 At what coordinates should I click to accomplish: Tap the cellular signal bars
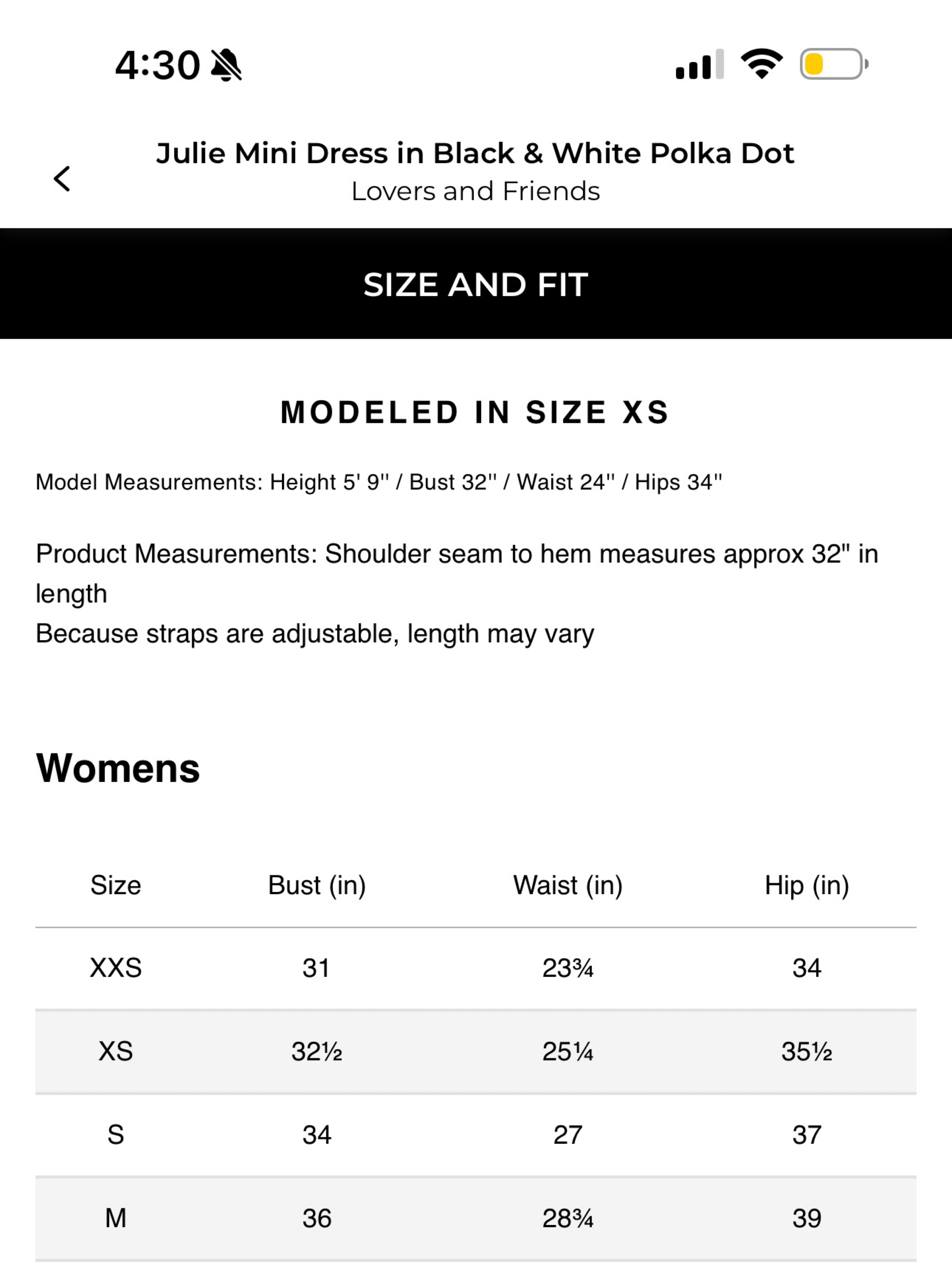(699, 64)
